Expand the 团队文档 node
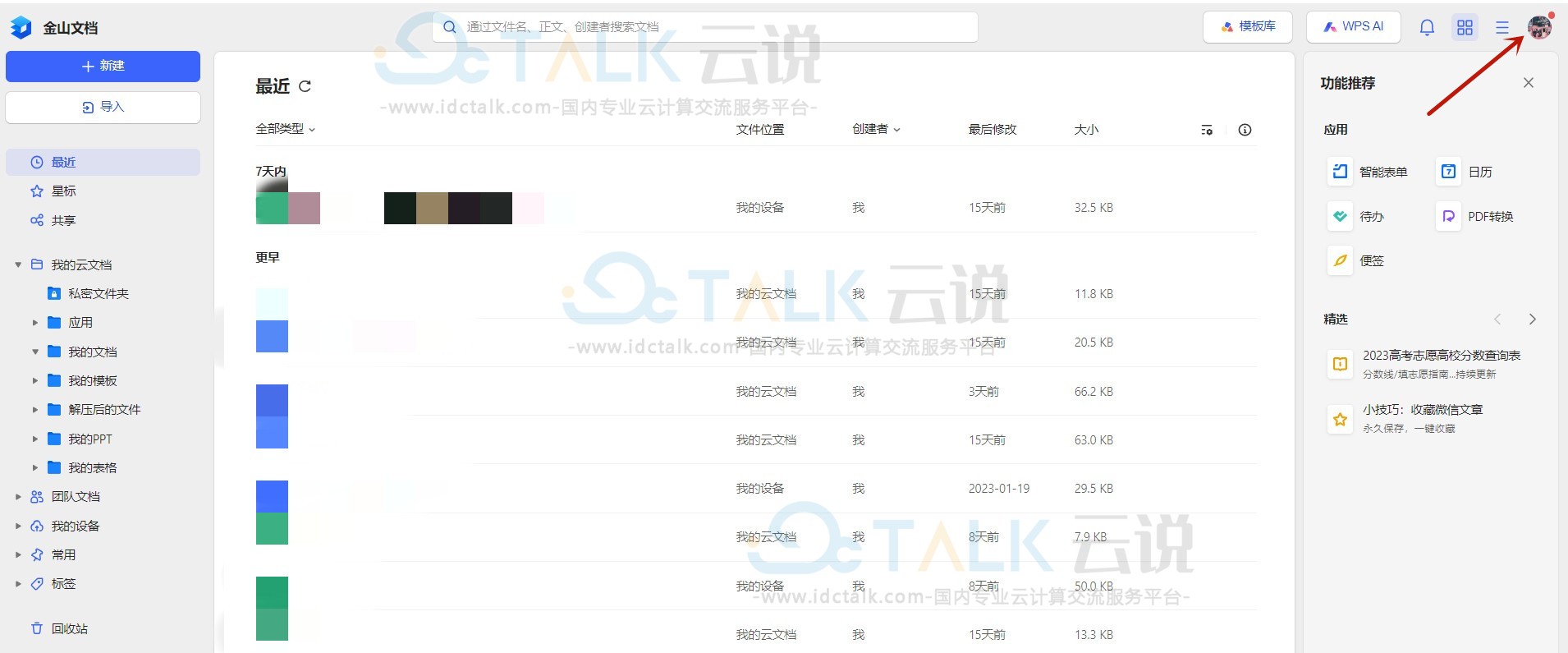This screenshot has height=653, width=1568. pos(18,496)
